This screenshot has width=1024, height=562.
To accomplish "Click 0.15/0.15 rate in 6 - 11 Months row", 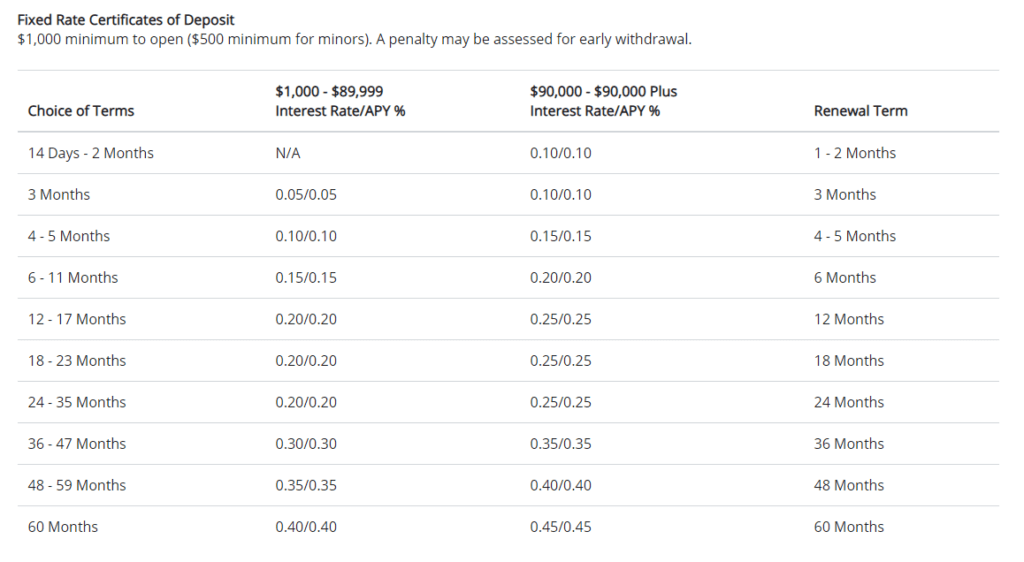I will click(306, 277).
